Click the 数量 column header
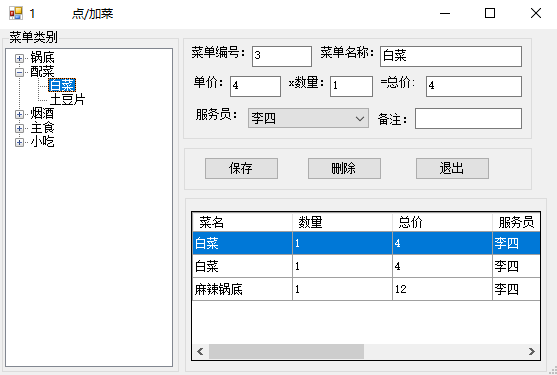The height and width of the screenshot is (375, 557). tap(342, 223)
